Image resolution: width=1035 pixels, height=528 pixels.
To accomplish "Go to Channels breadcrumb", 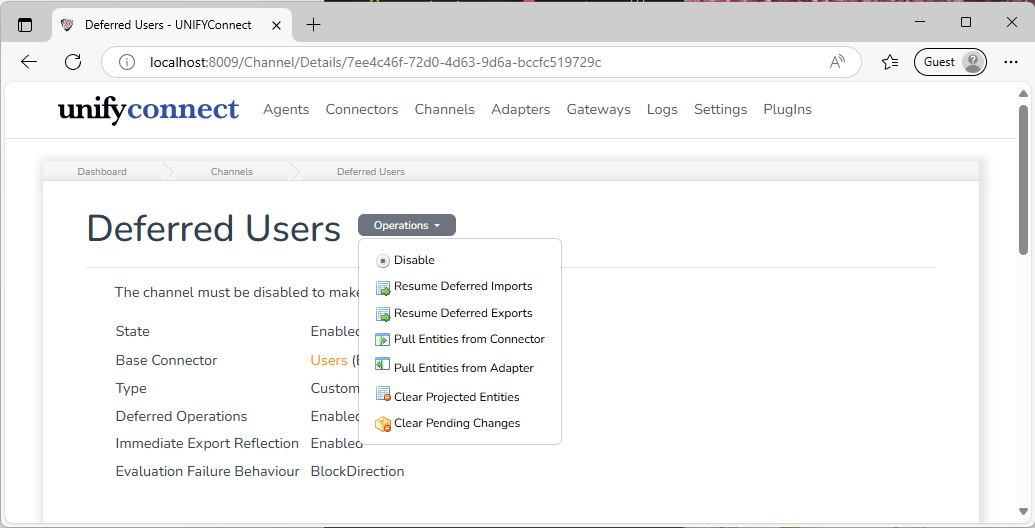I will [x=232, y=172].
